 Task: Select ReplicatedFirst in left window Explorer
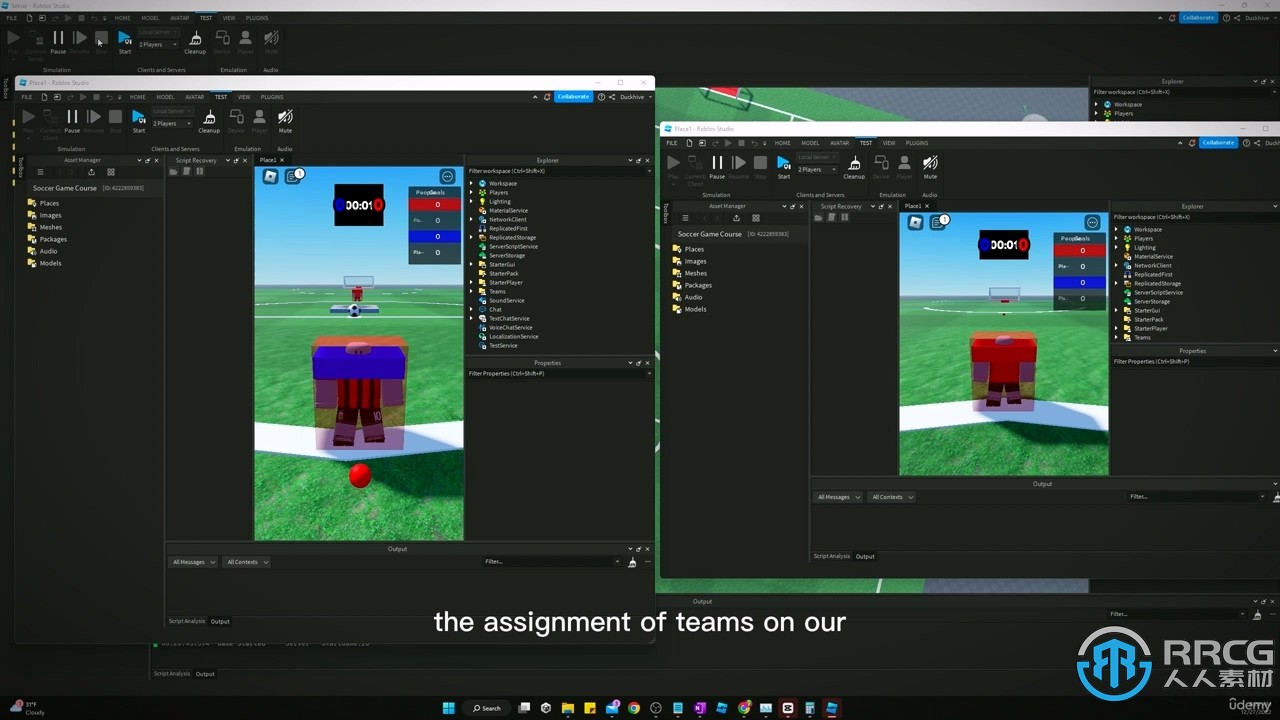[508, 228]
